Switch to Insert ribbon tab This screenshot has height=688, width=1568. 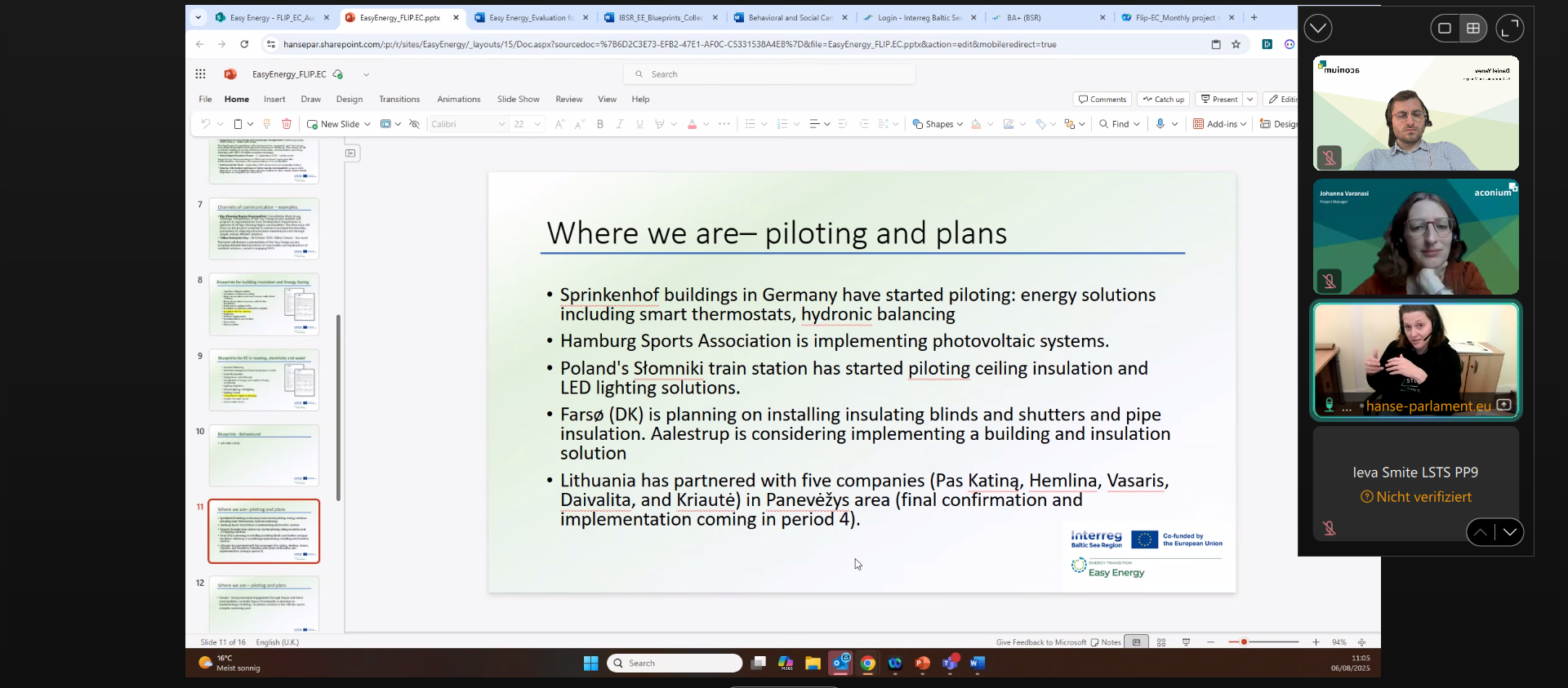[x=274, y=100]
